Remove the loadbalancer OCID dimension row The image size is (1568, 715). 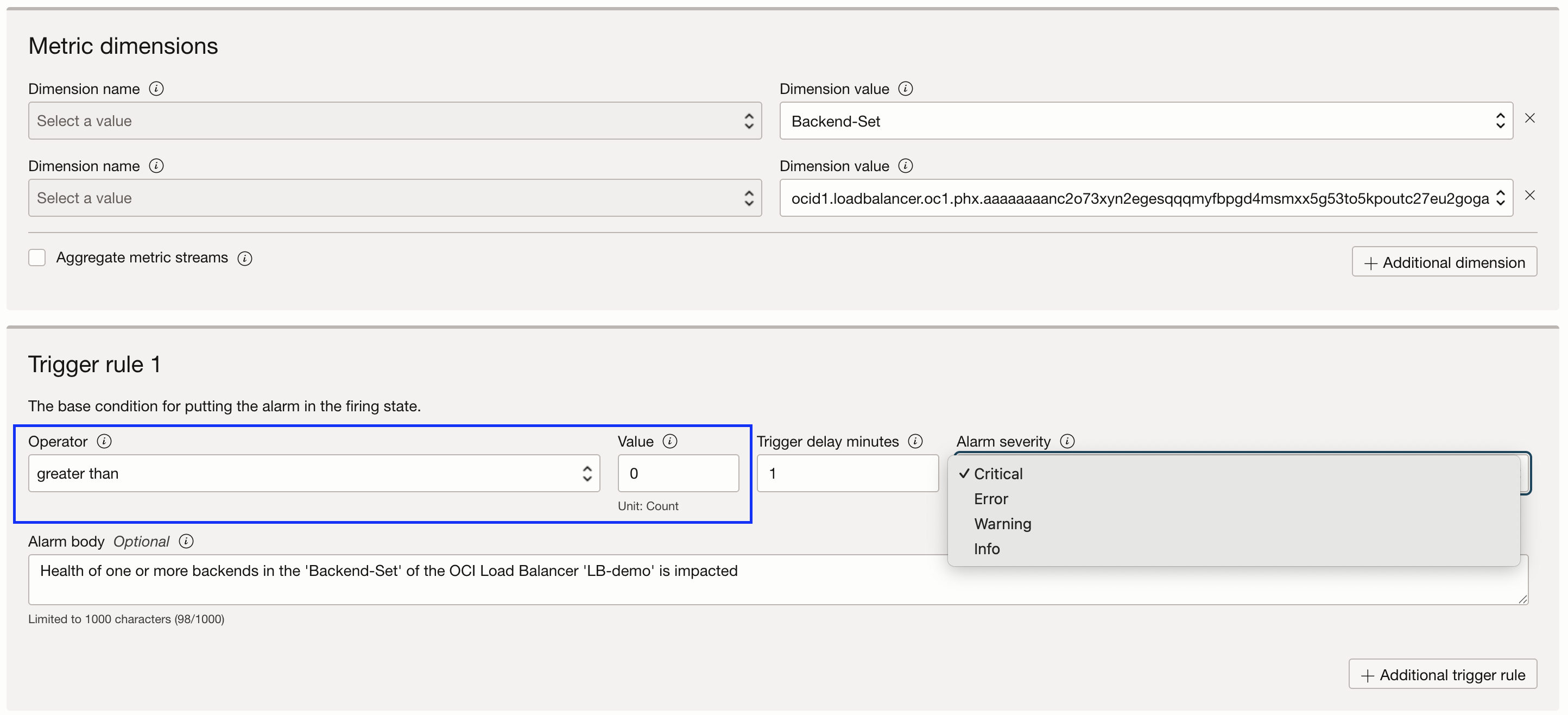coord(1529,196)
